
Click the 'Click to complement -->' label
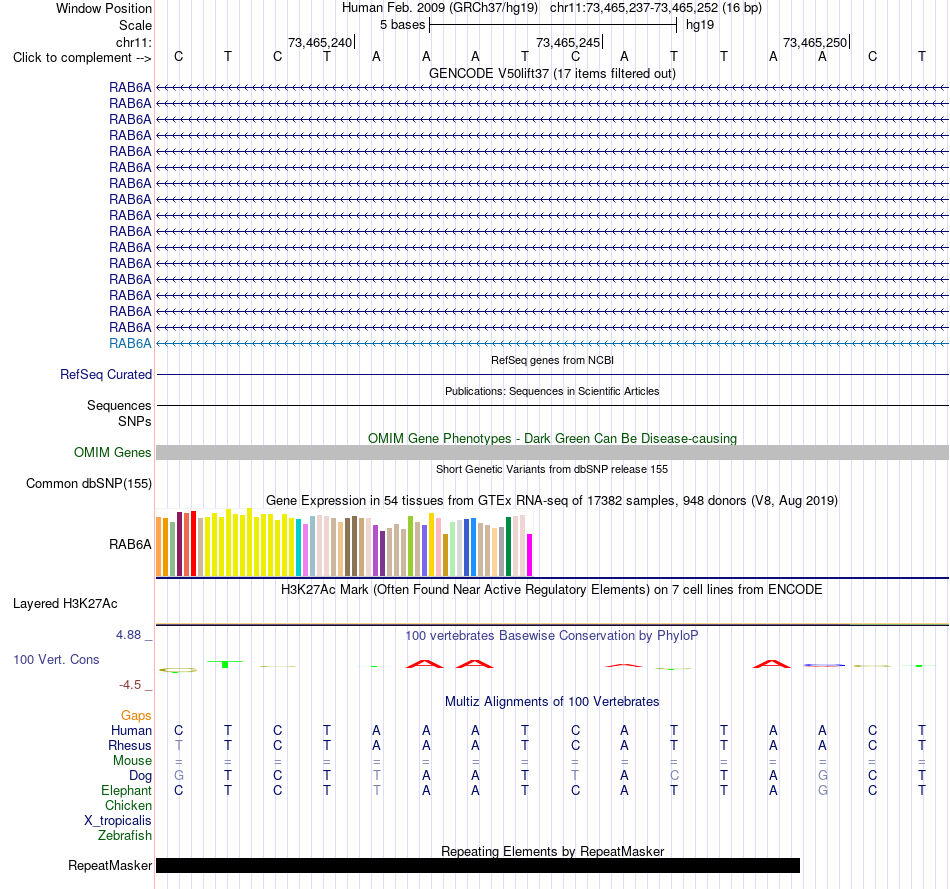[x=82, y=58]
